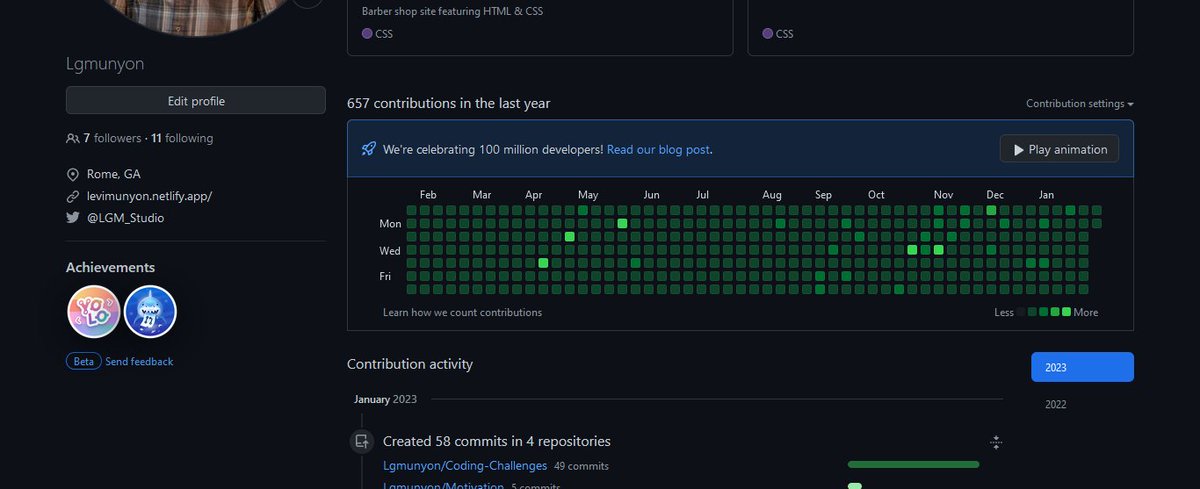Click the Feb month label on the graph
Screen dimensions: 1200x489
click(x=428, y=195)
